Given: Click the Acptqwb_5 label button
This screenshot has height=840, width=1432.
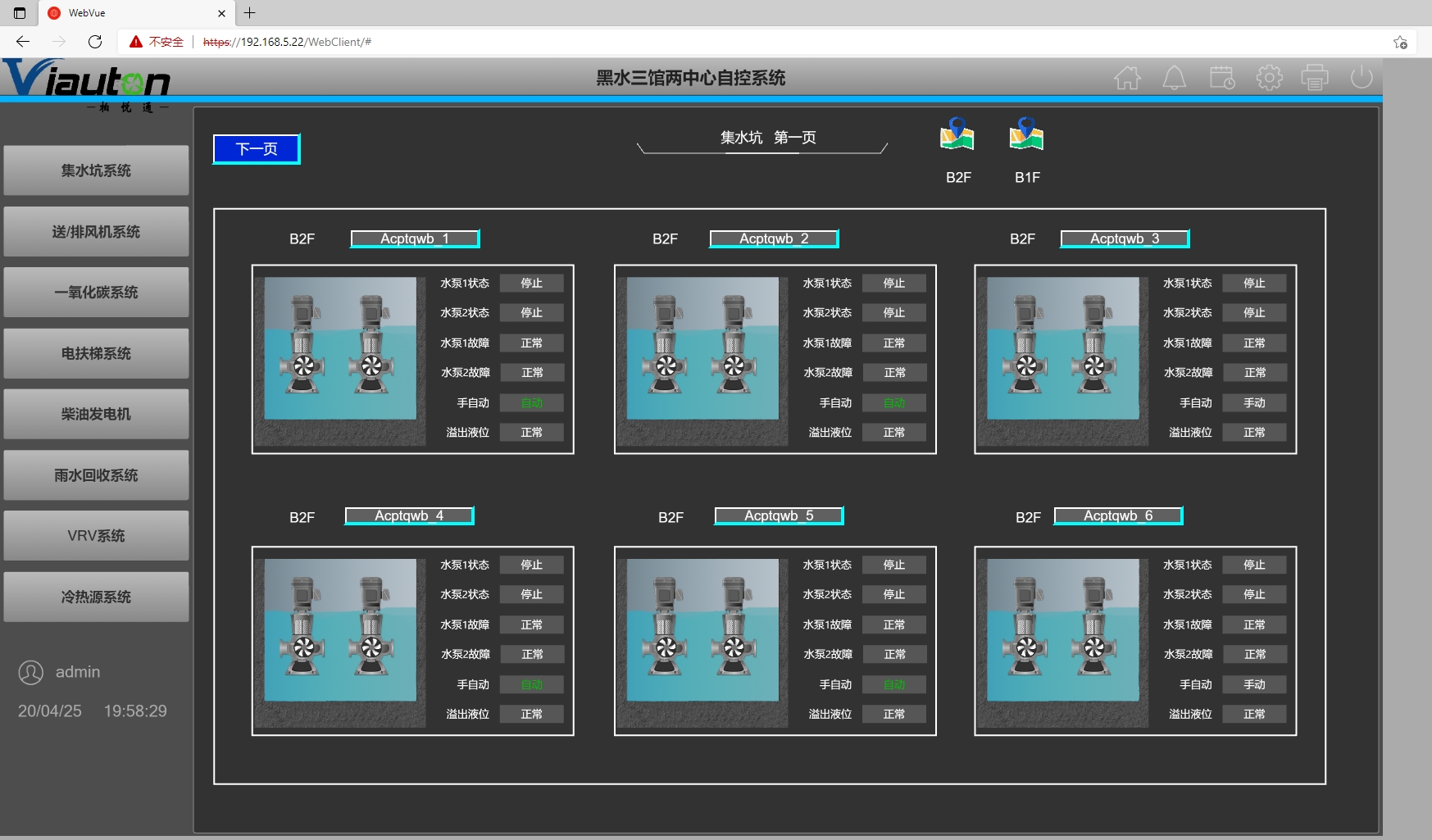Looking at the screenshot, I should pyautogui.click(x=779, y=515).
